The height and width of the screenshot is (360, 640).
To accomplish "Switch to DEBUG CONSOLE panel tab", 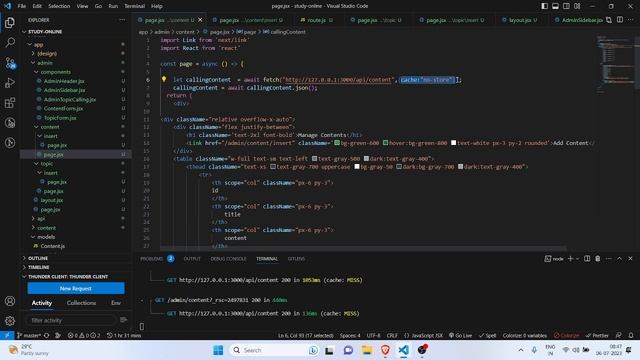I will pyautogui.click(x=228, y=259).
